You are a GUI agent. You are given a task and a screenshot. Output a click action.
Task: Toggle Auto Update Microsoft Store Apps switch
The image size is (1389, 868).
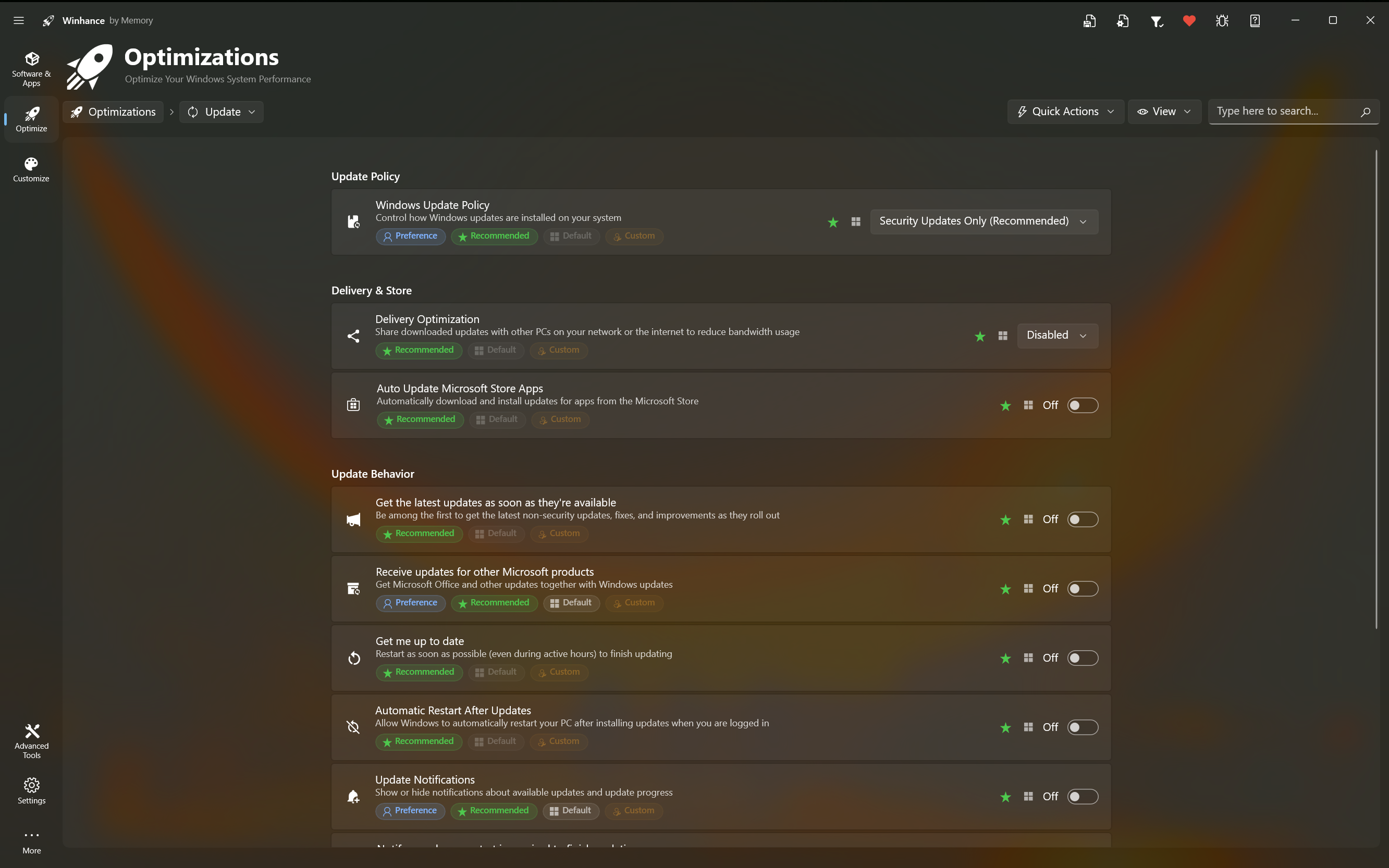[1083, 405]
